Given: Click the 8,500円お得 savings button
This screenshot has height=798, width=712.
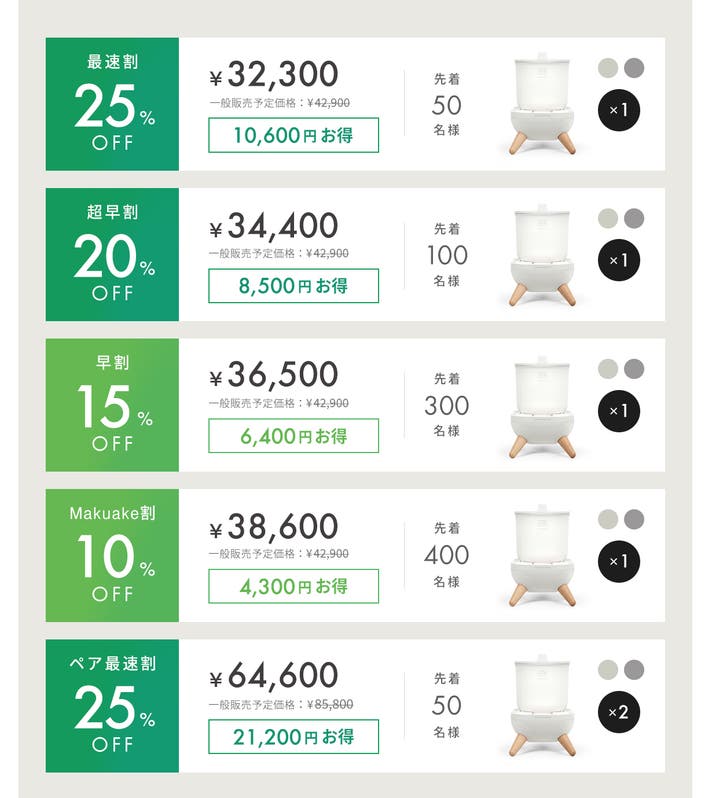Looking at the screenshot, I should click(293, 286).
